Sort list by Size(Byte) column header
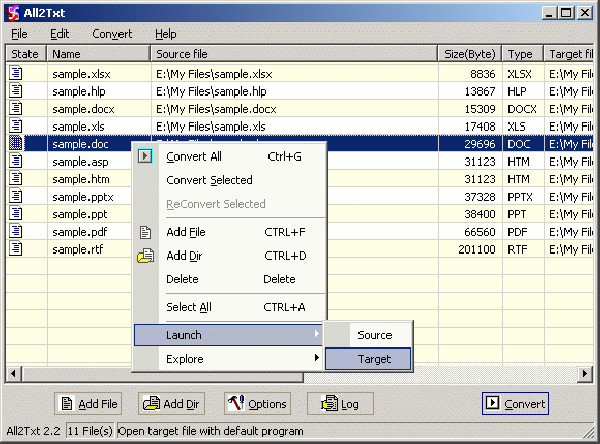This screenshot has height=444, width=600. pyautogui.click(x=469, y=53)
